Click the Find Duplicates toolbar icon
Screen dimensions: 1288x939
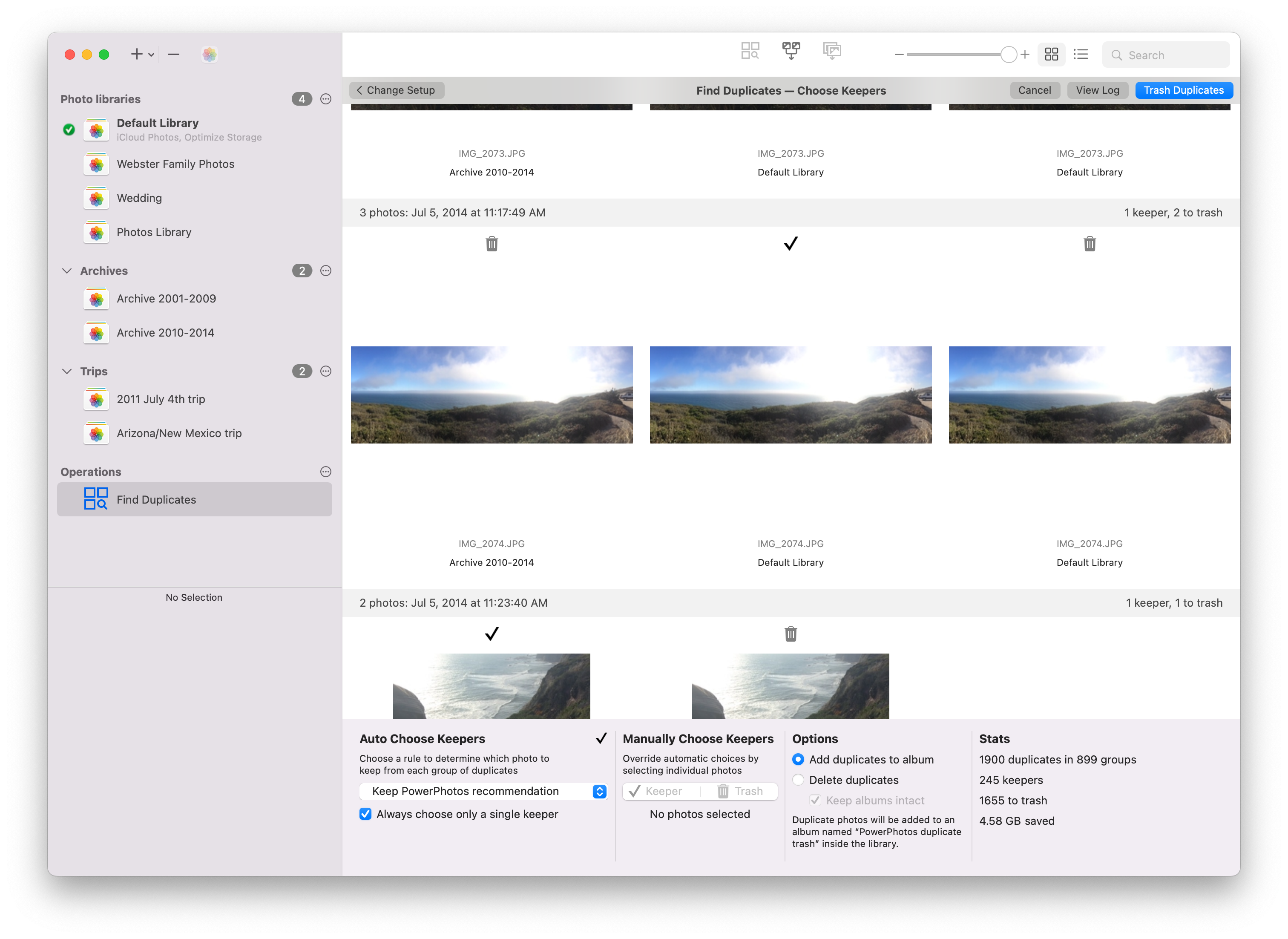[750, 51]
